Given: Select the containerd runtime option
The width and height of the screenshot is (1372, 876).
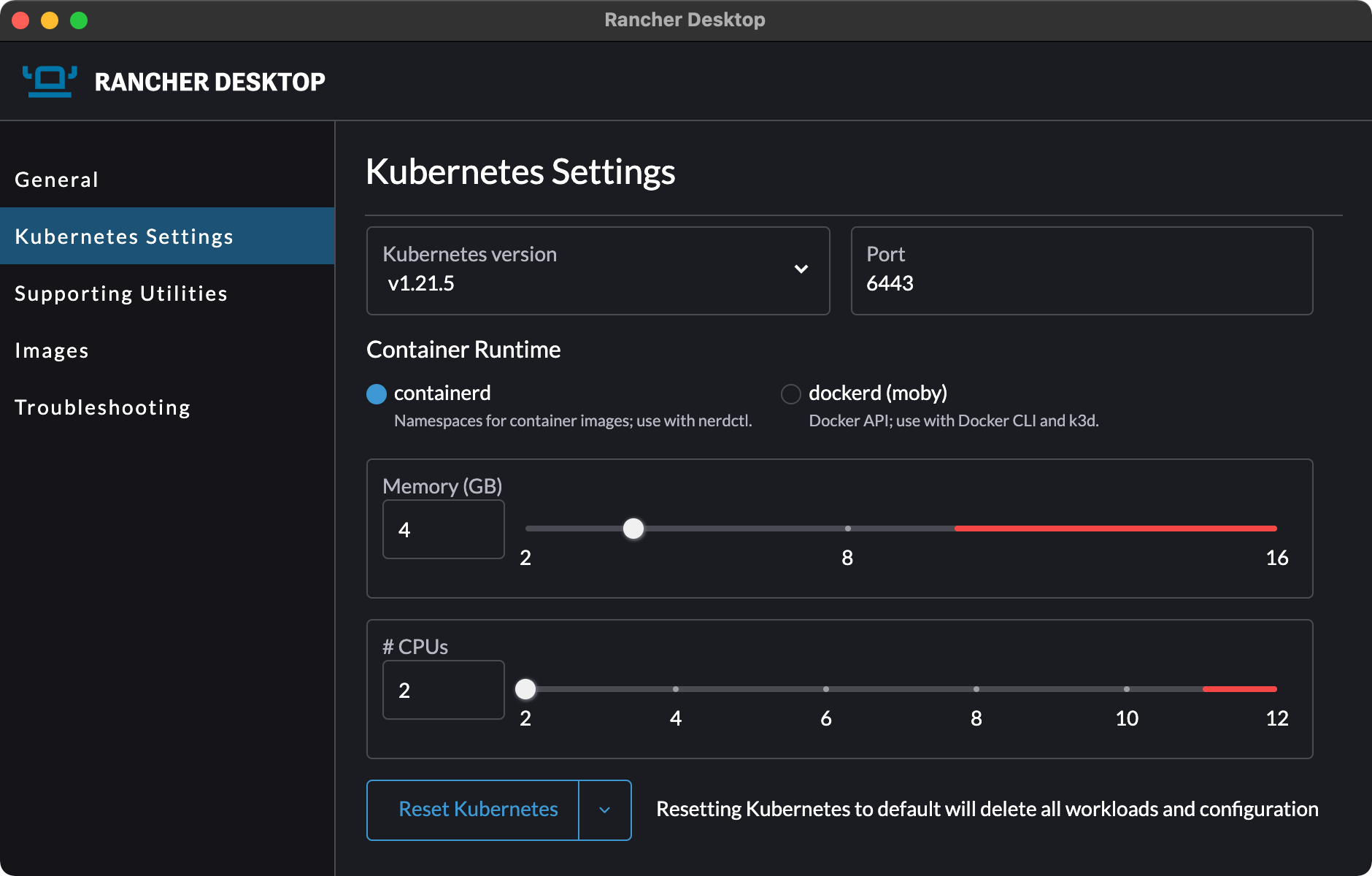Looking at the screenshot, I should (x=377, y=394).
